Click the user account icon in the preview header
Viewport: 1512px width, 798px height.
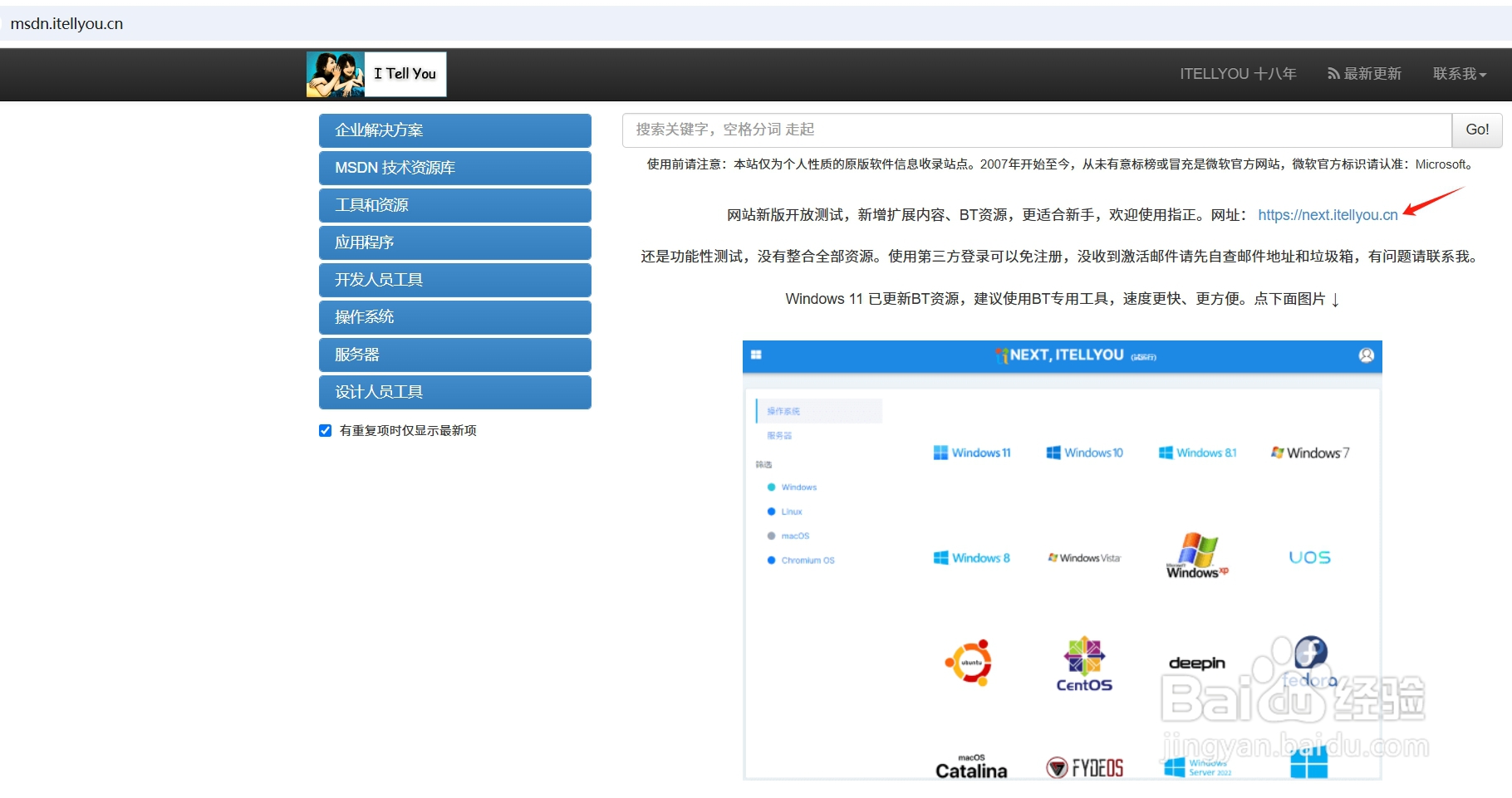pos(1367,355)
